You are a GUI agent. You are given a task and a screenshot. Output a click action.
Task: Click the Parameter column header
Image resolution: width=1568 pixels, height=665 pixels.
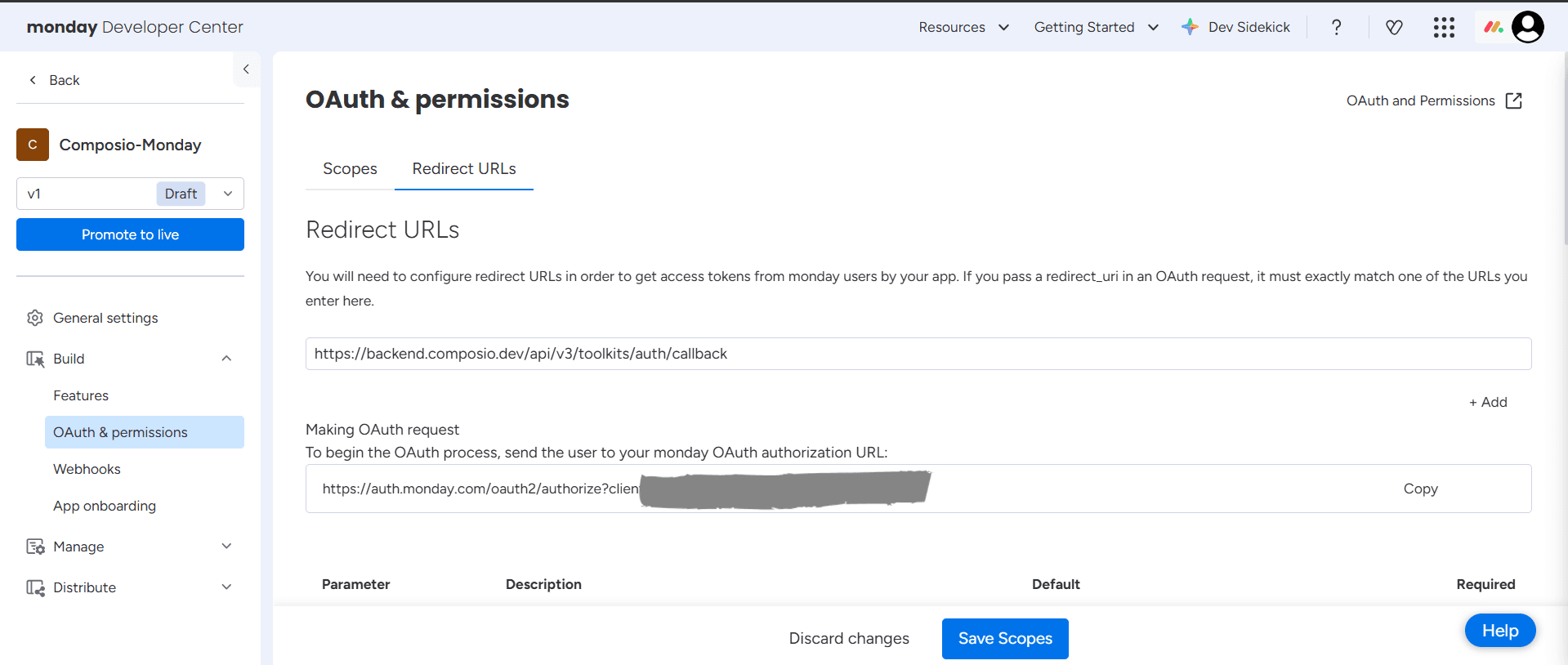pyautogui.click(x=355, y=584)
